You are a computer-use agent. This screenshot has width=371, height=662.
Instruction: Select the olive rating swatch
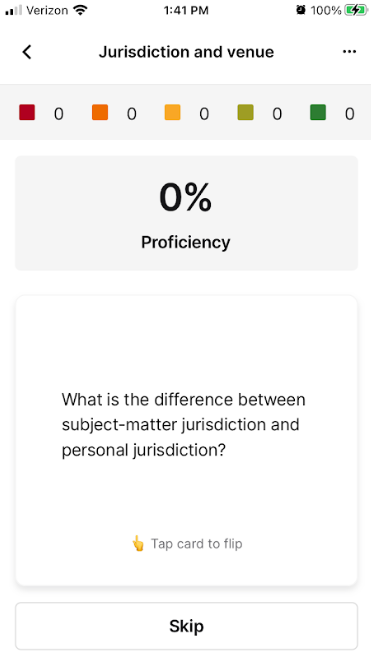(245, 113)
